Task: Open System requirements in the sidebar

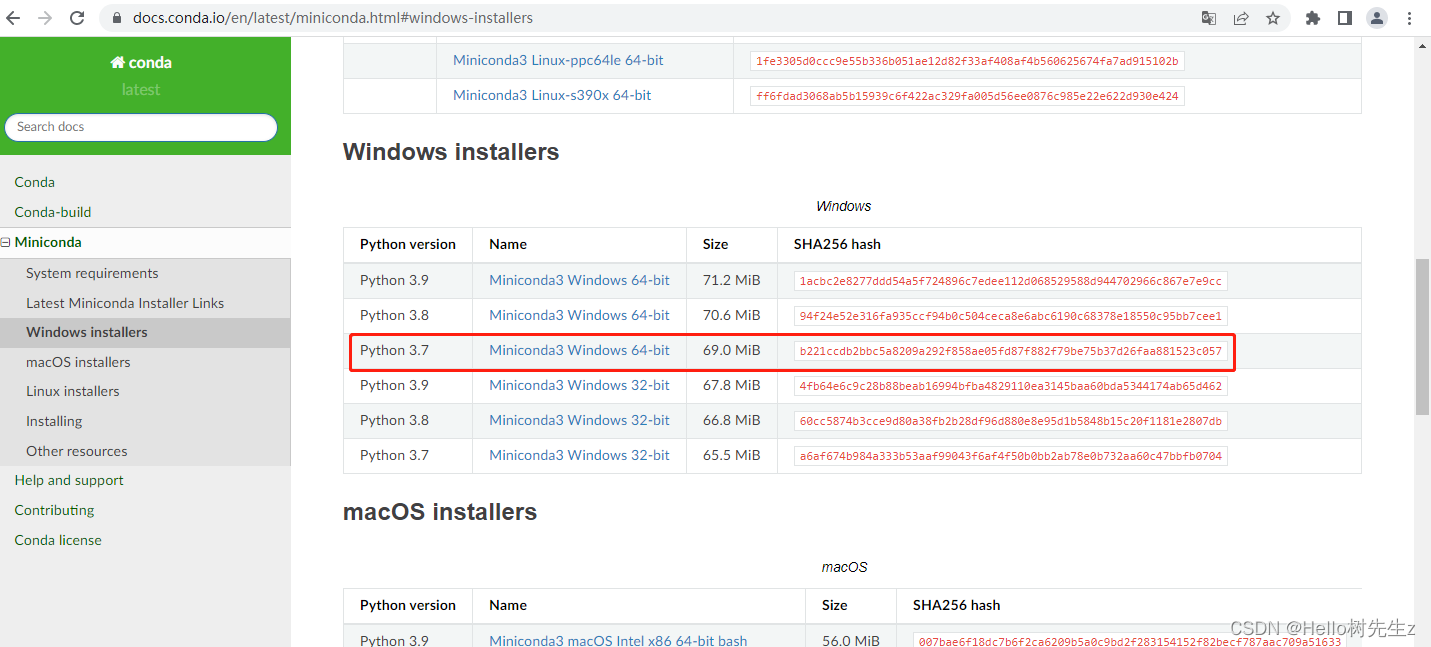Action: coord(92,273)
